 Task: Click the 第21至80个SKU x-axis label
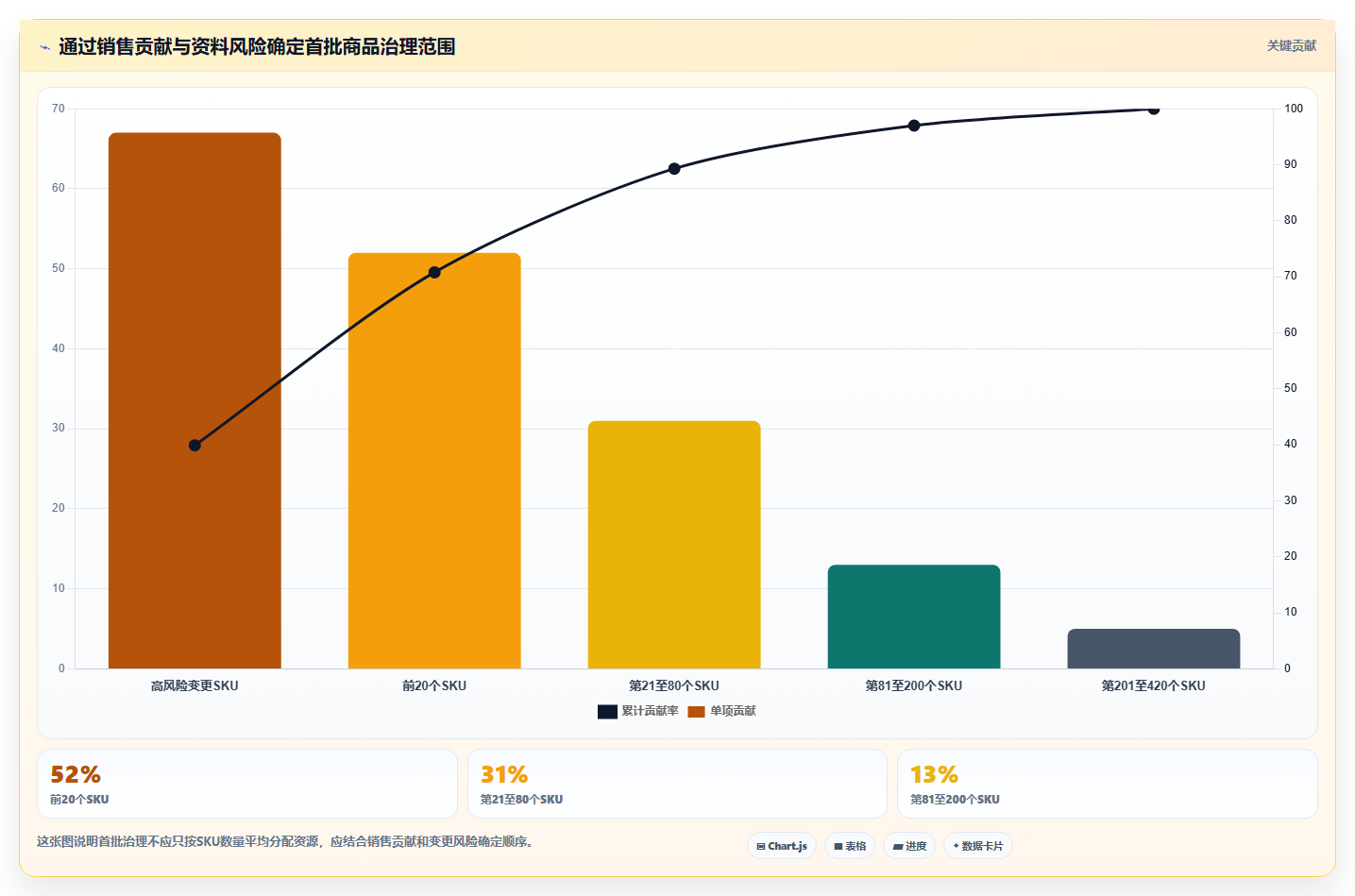click(x=674, y=685)
